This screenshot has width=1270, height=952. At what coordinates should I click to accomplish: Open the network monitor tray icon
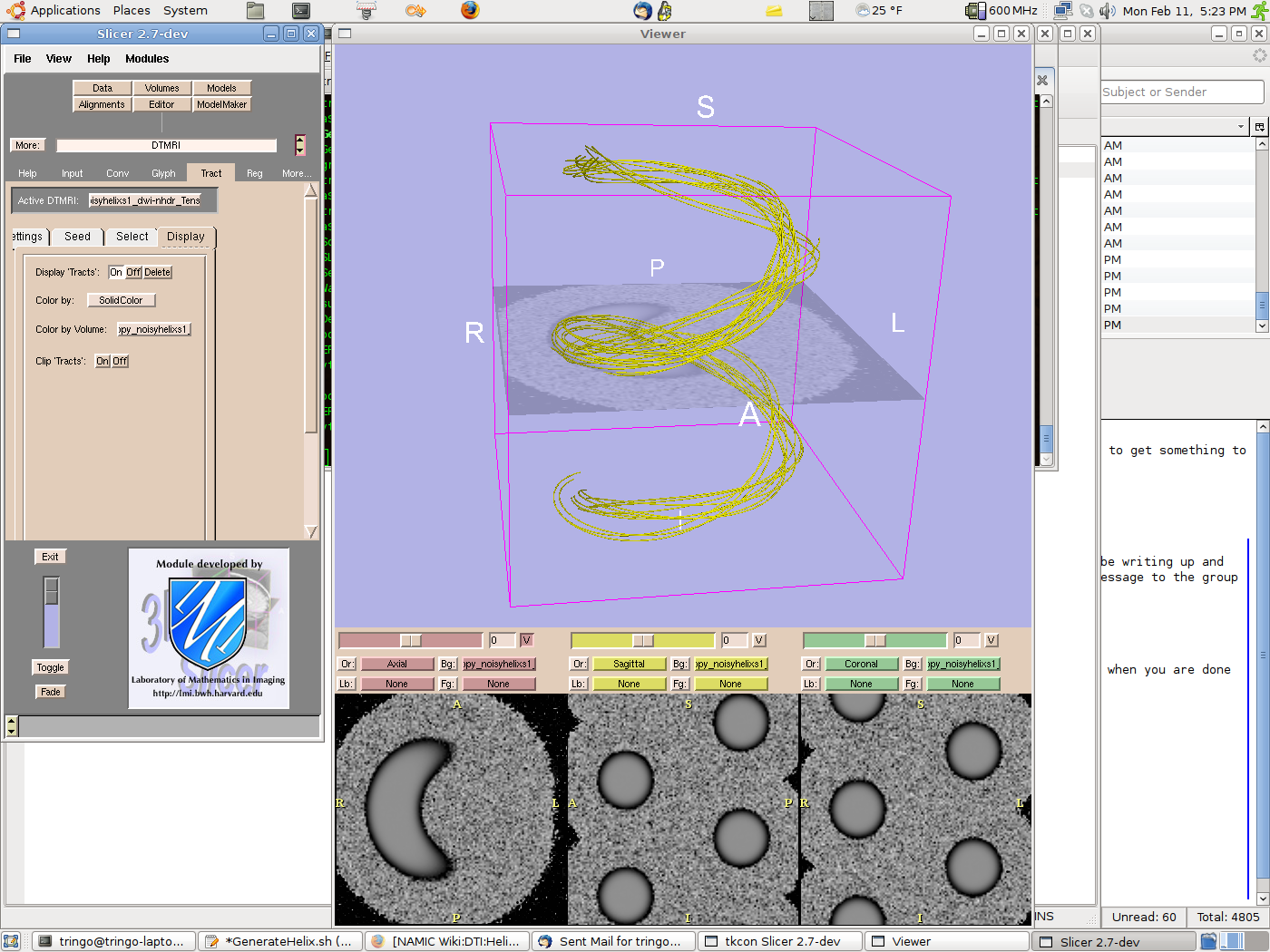pyautogui.click(x=1063, y=11)
